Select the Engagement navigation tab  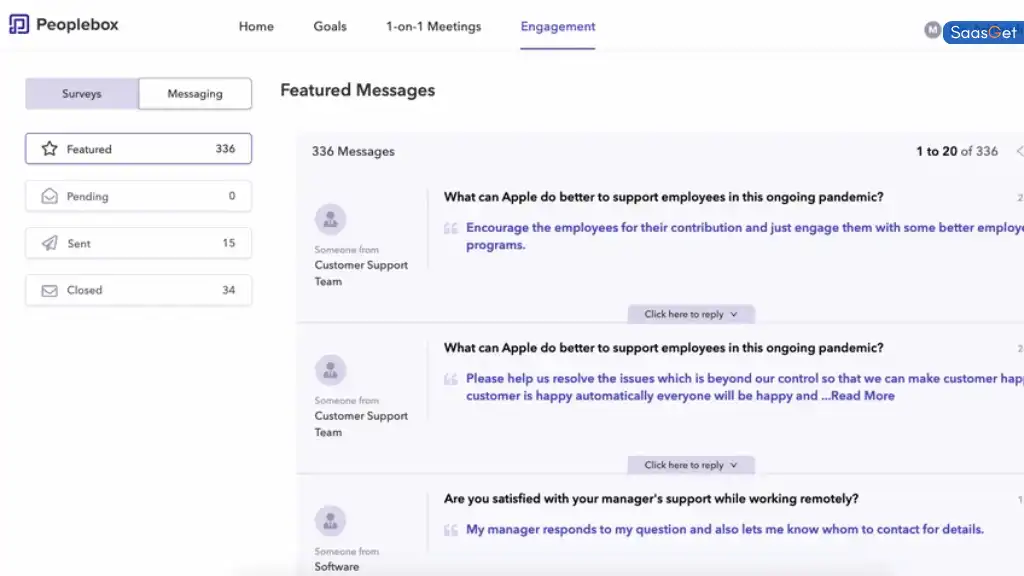pyautogui.click(x=558, y=27)
